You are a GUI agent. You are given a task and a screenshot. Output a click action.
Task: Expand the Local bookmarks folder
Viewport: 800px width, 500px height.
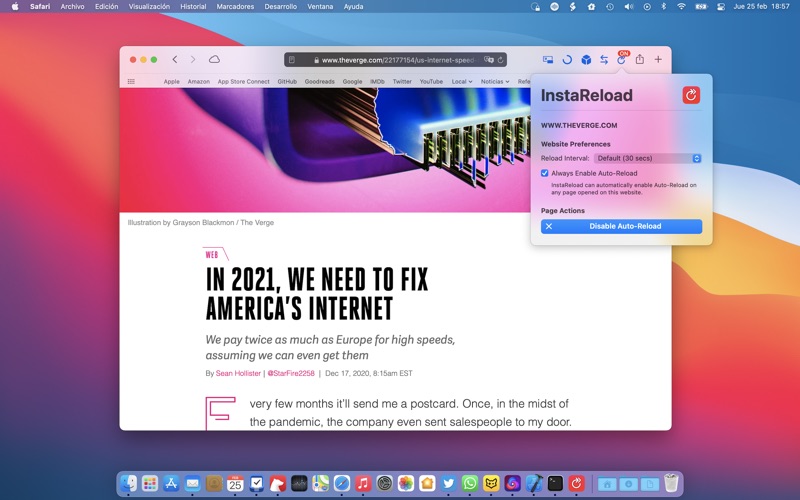pyautogui.click(x=462, y=82)
